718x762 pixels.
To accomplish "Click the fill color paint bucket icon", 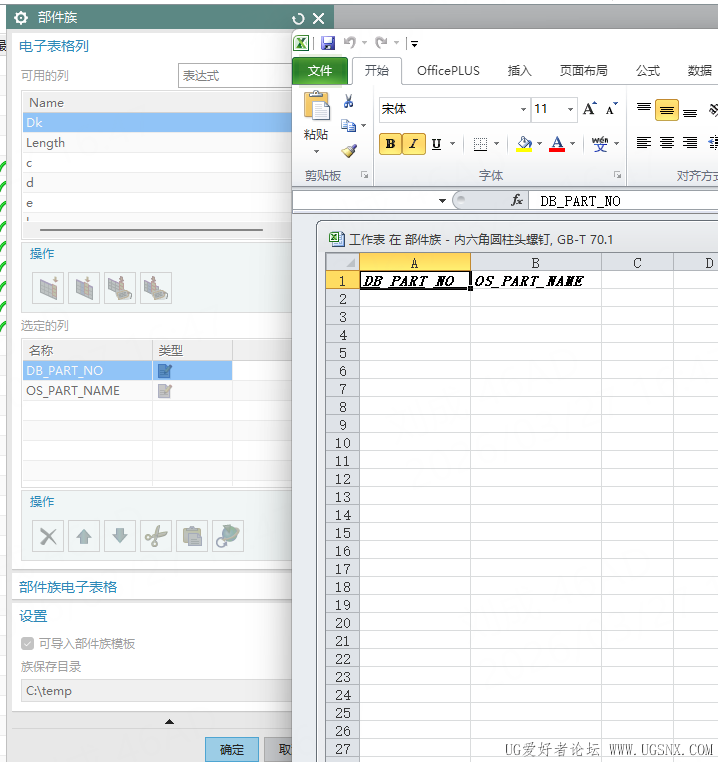I will [x=524, y=144].
